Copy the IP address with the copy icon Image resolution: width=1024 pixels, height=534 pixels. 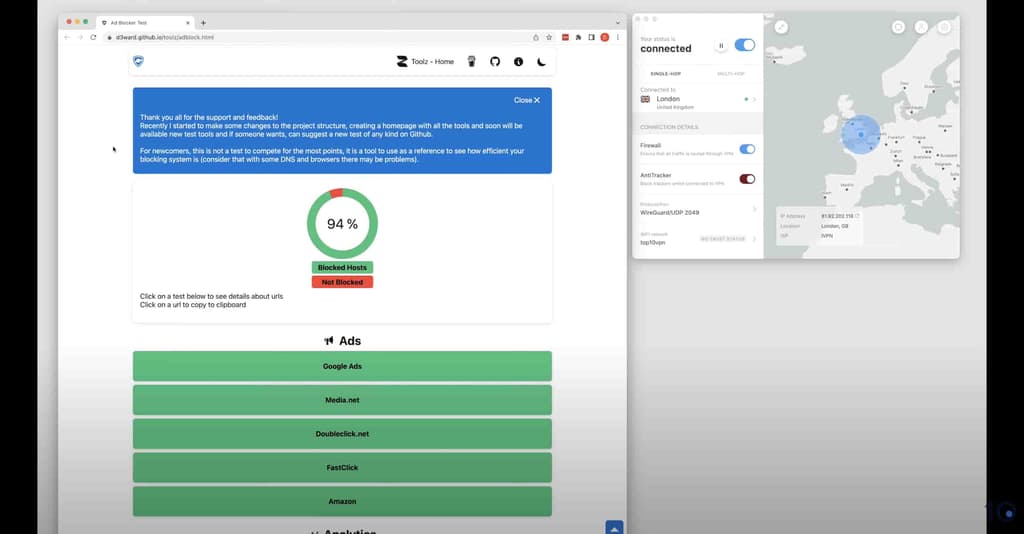pos(857,216)
